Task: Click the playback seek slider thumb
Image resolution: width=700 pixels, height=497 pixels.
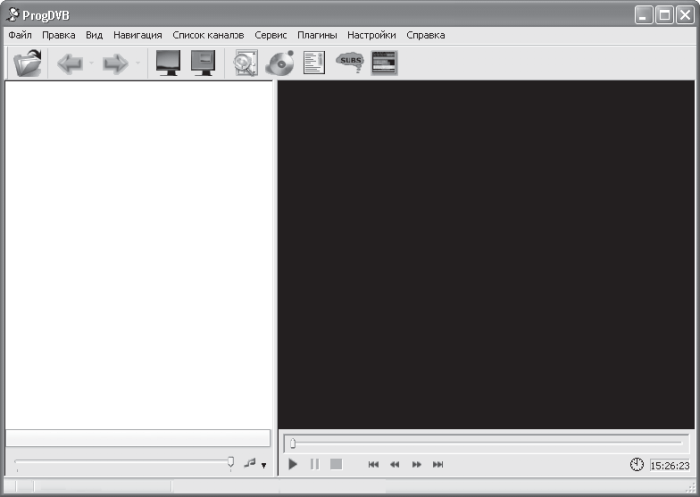Action: (x=293, y=443)
